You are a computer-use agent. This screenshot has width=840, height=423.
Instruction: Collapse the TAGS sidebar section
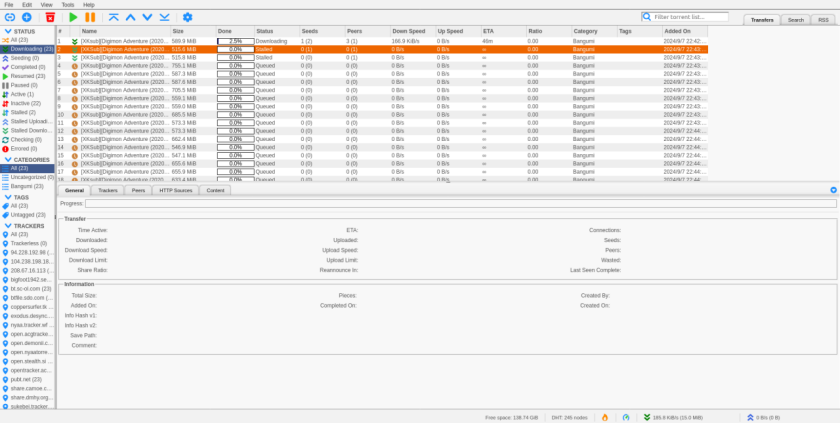click(x=8, y=197)
